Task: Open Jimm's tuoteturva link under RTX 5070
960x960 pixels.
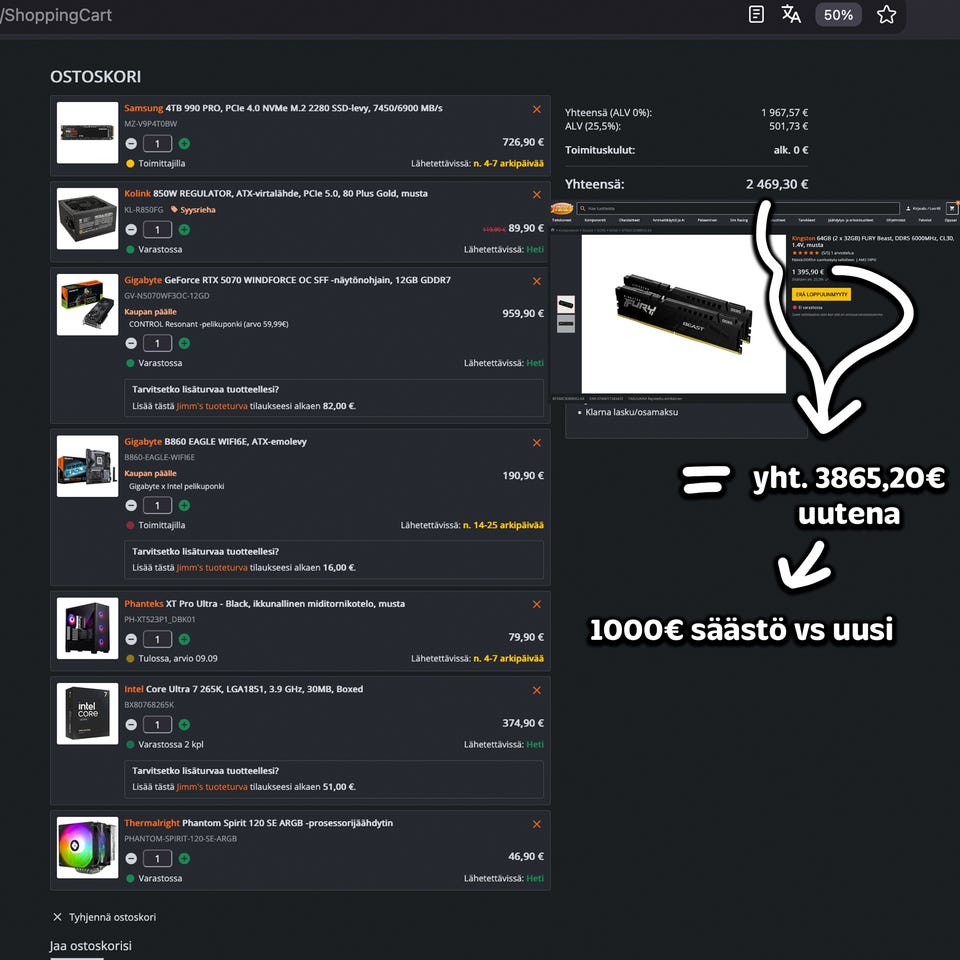Action: click(x=212, y=406)
